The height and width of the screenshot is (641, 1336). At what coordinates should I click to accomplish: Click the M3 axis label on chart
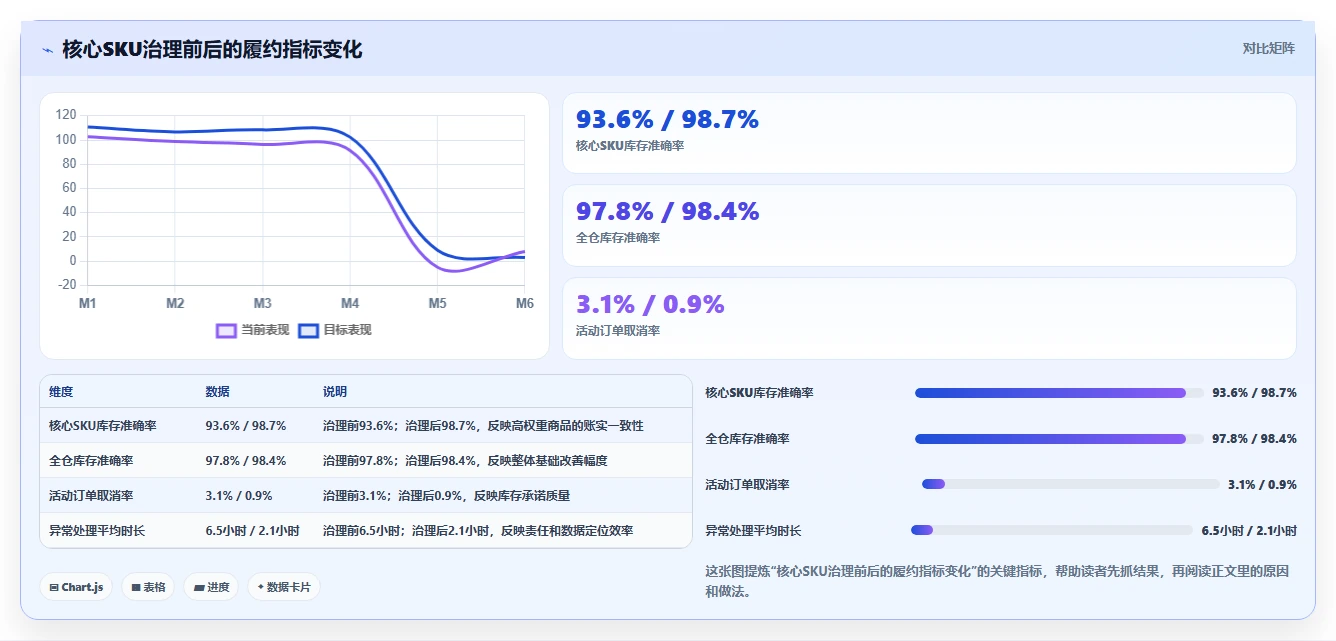263,303
